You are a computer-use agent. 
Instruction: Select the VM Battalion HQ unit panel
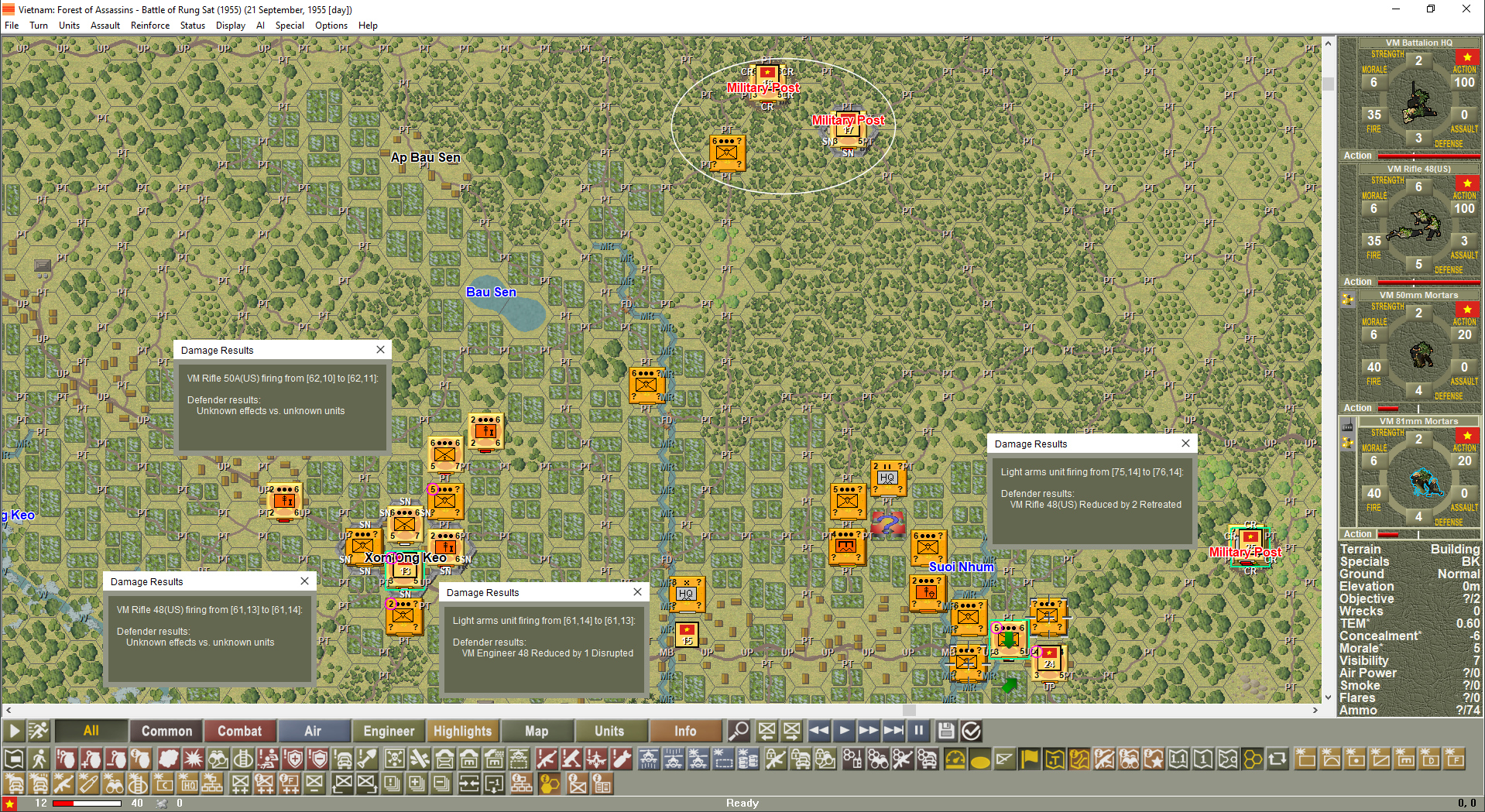[1410, 99]
